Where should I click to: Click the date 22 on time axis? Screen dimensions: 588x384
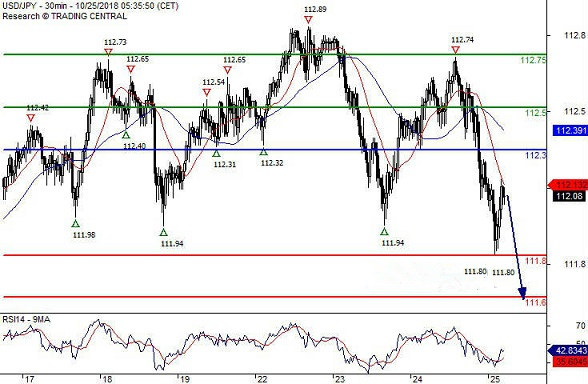tap(262, 379)
